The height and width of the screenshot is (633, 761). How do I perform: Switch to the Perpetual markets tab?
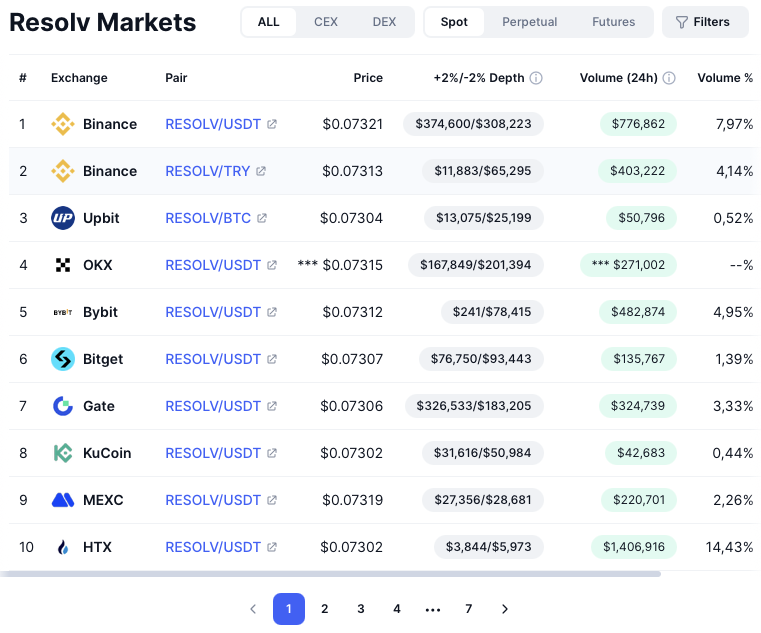click(530, 22)
